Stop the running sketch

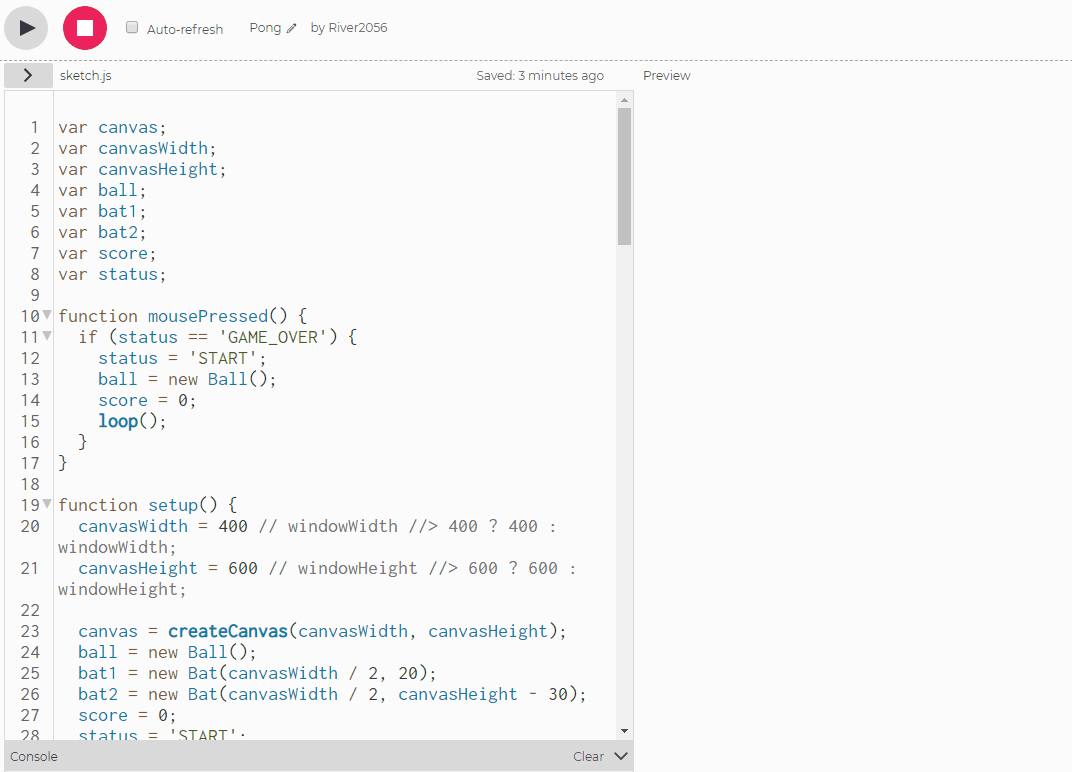click(x=85, y=28)
